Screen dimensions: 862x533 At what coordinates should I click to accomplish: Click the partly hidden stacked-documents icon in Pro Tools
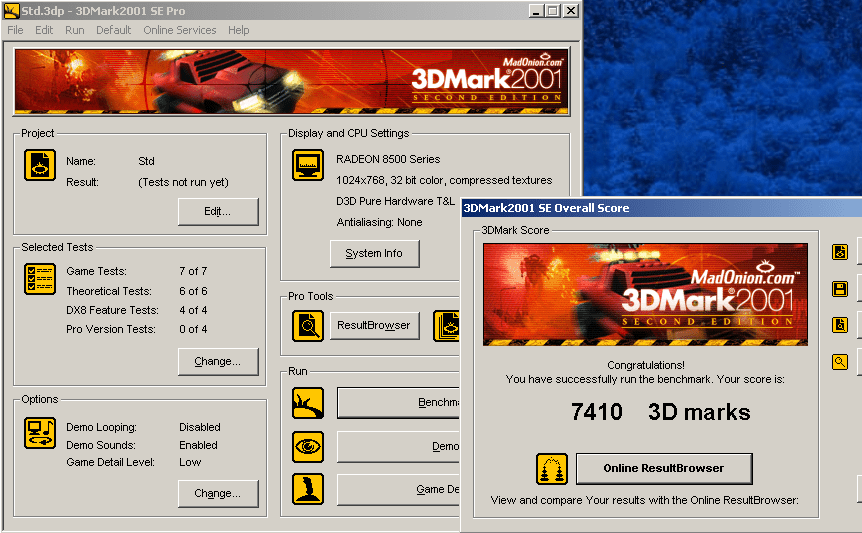[x=446, y=326]
